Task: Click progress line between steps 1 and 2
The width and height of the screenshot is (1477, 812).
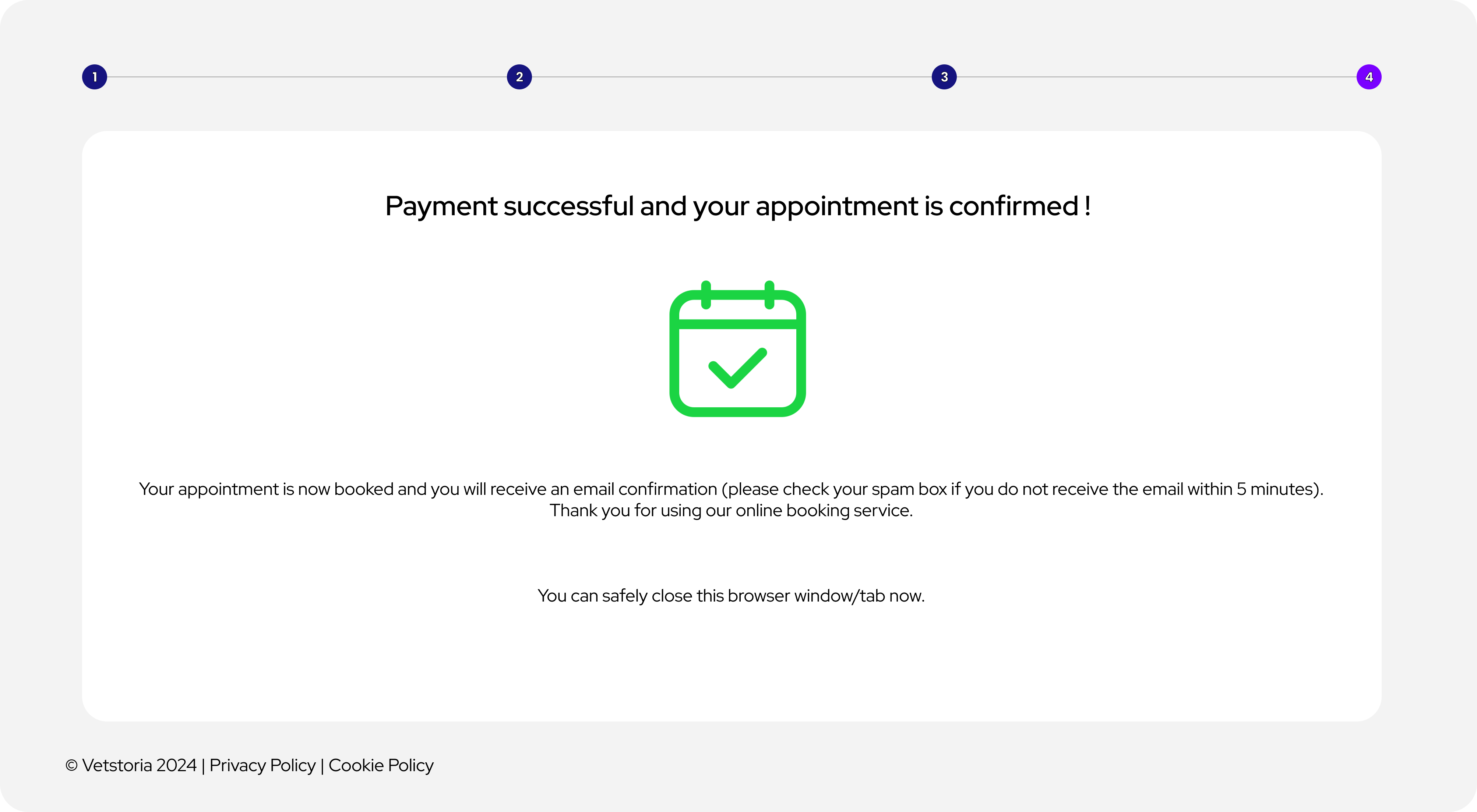Action: click(307, 77)
